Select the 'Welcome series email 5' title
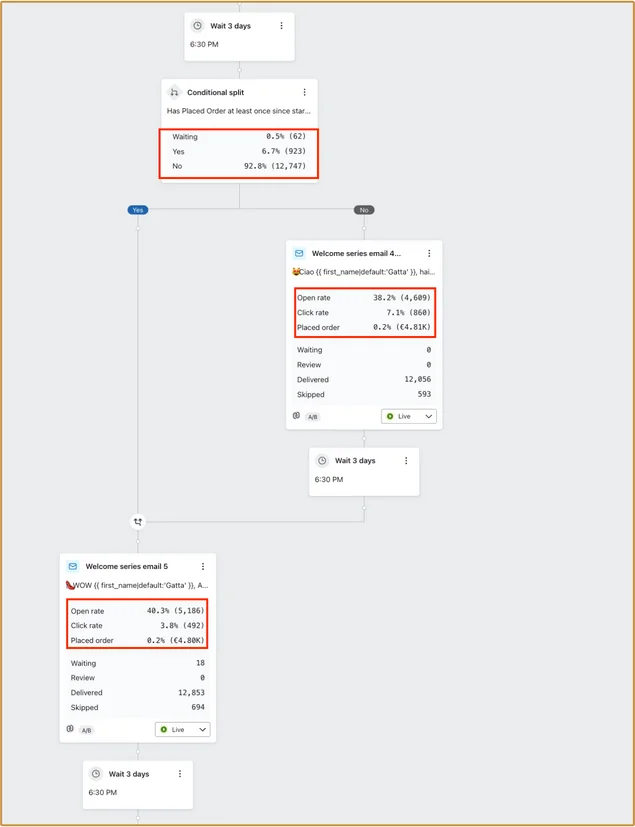Screen dimensions: 635x827 127,566
